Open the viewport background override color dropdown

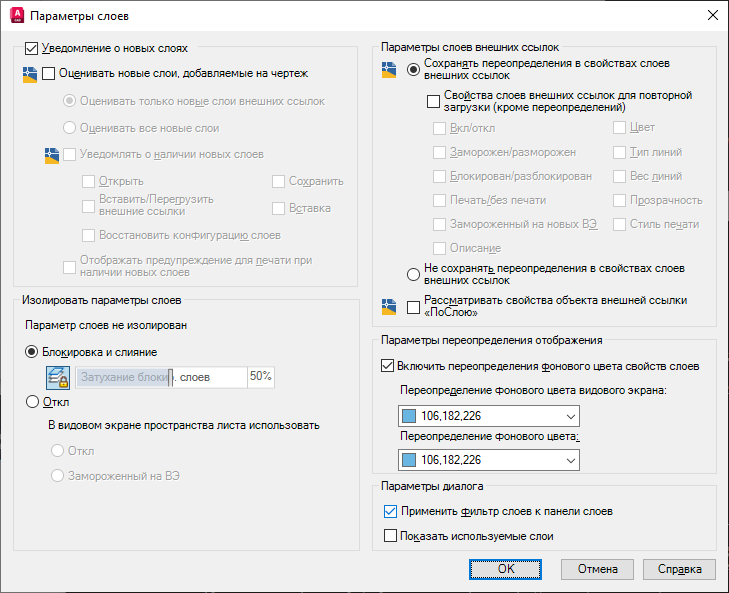click(571, 416)
